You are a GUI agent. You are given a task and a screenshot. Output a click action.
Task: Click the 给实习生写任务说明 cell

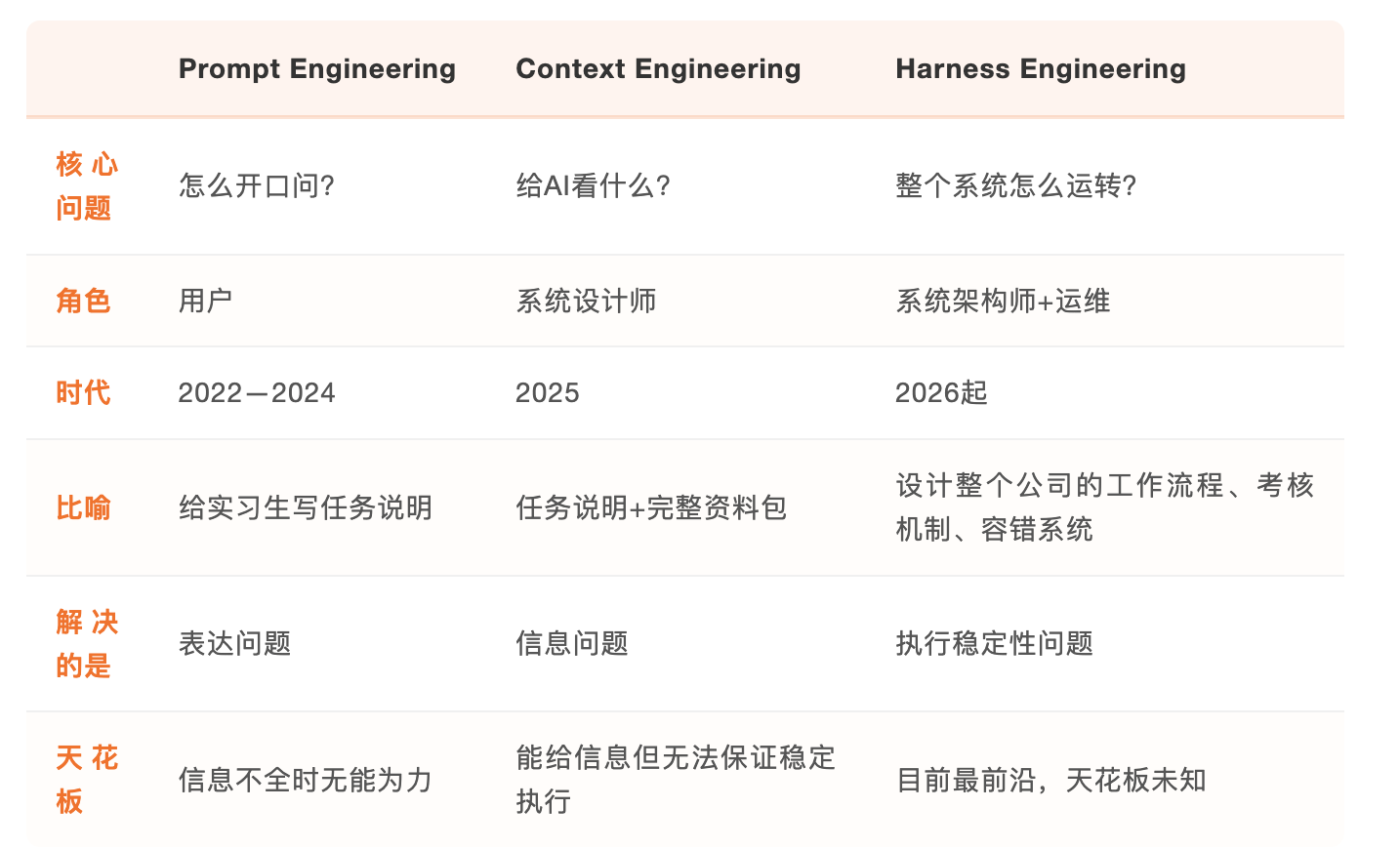click(305, 507)
